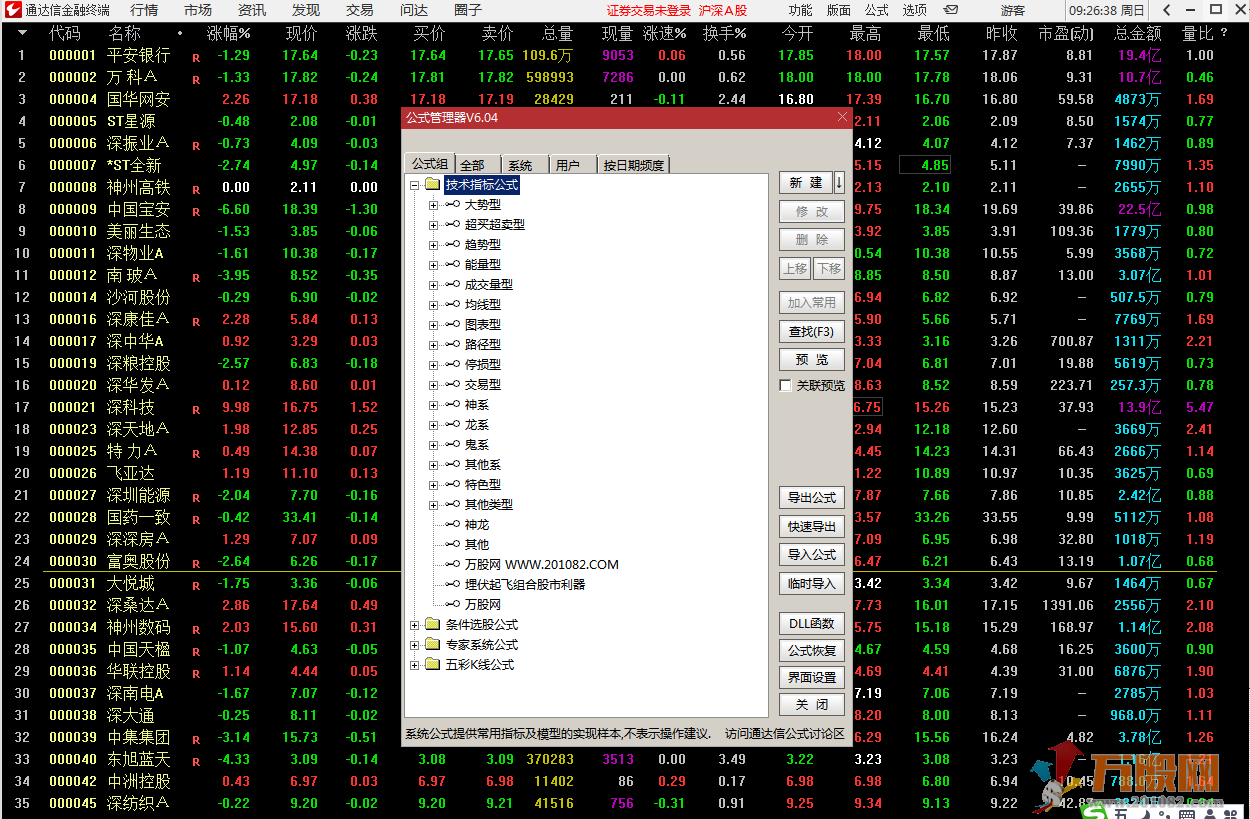Enable the 关联预览 checkbox
Viewport: 1250px width, 819px height.
click(785, 386)
